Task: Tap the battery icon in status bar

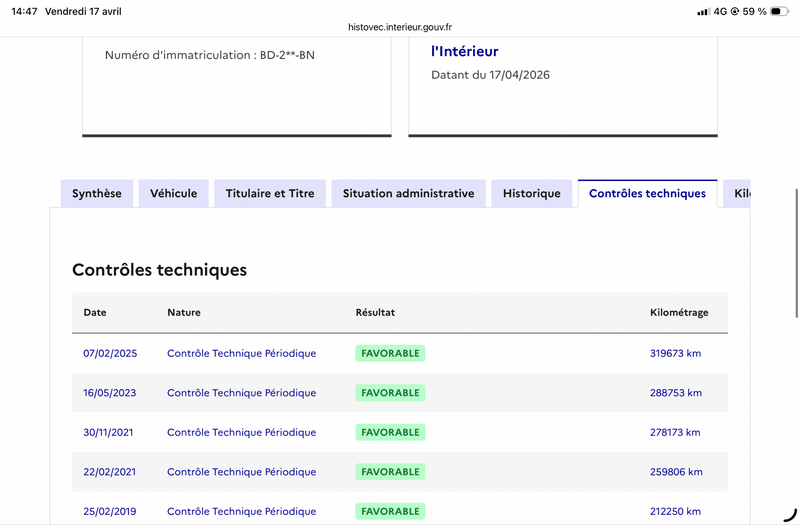Action: 780,11
